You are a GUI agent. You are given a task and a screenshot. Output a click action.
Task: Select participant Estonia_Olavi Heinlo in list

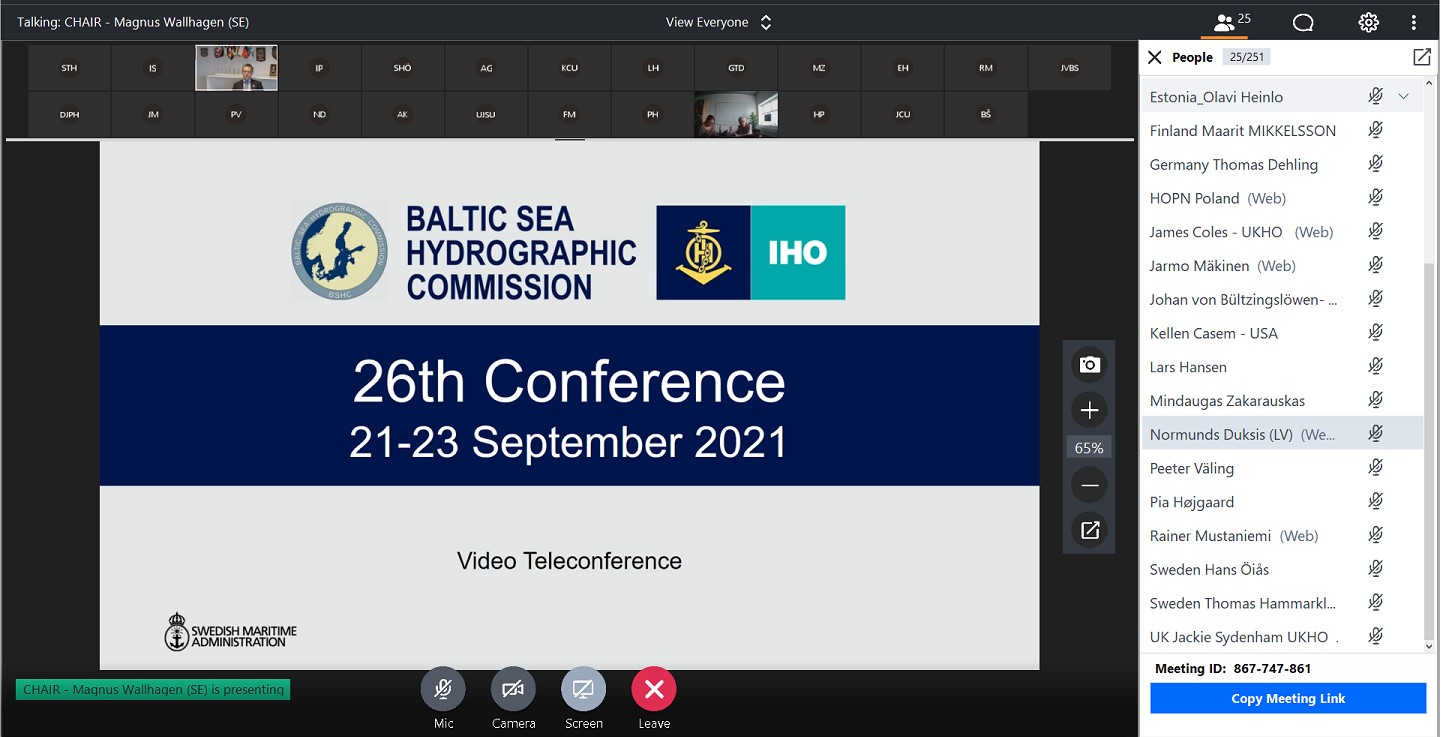[x=1282, y=97]
